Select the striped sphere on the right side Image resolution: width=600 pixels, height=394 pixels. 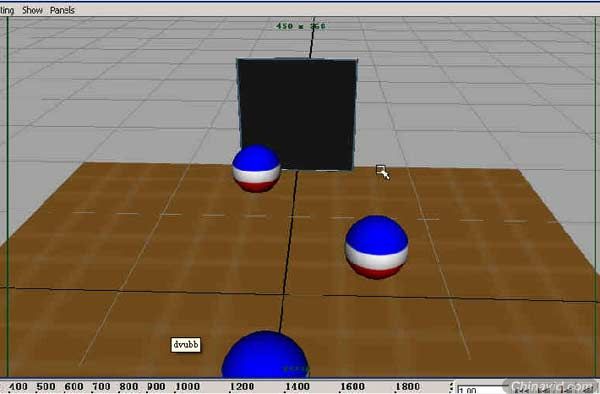[x=376, y=247]
